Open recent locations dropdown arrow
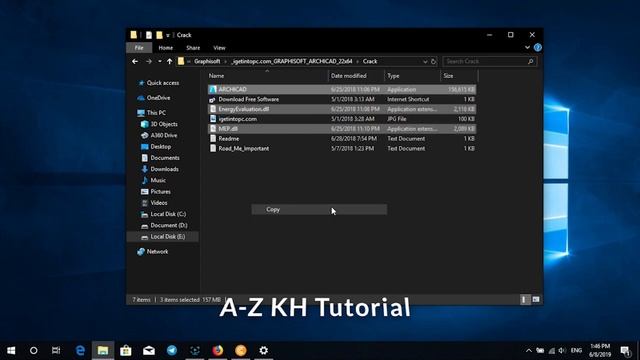Viewport: 640px width, 360px height. tap(160, 61)
